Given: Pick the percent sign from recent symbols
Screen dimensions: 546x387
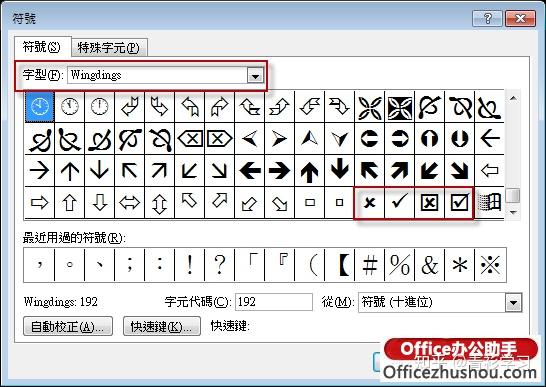Looking at the screenshot, I should (x=399, y=265).
